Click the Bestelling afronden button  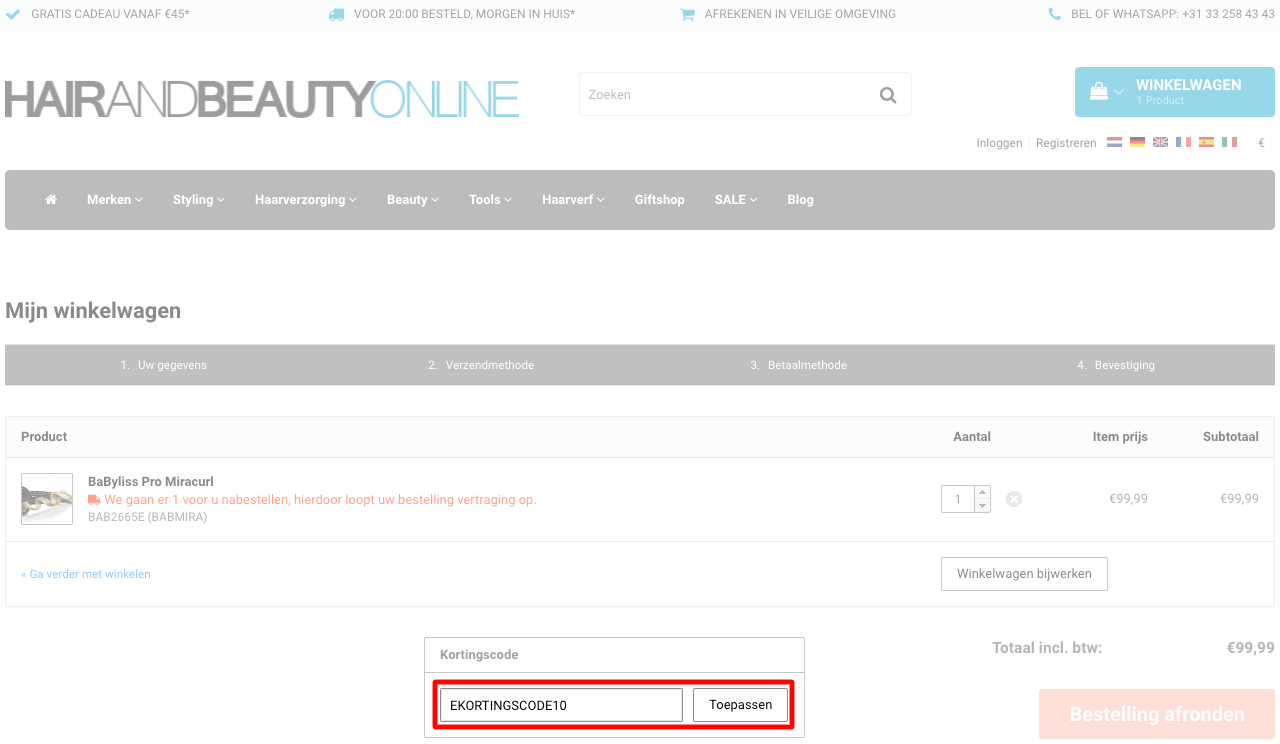tap(1157, 714)
